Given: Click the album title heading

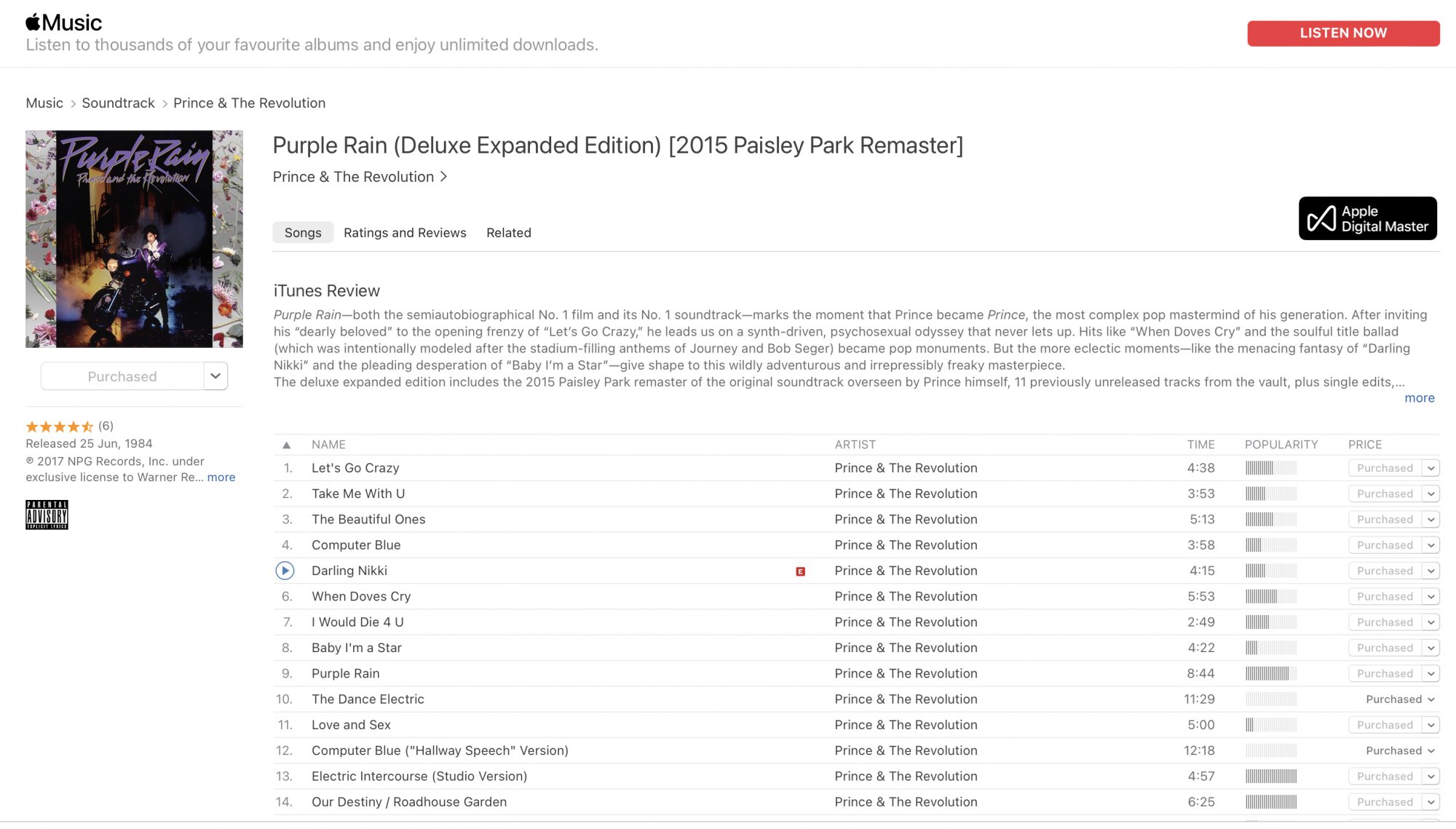Looking at the screenshot, I should (x=618, y=146).
